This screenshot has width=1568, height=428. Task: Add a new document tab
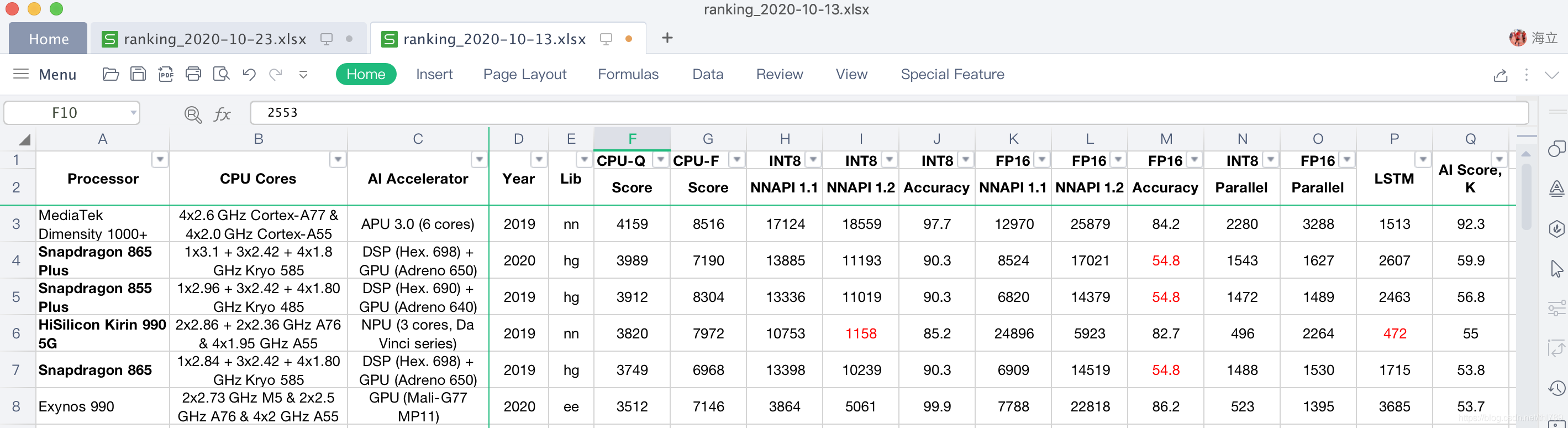point(667,38)
